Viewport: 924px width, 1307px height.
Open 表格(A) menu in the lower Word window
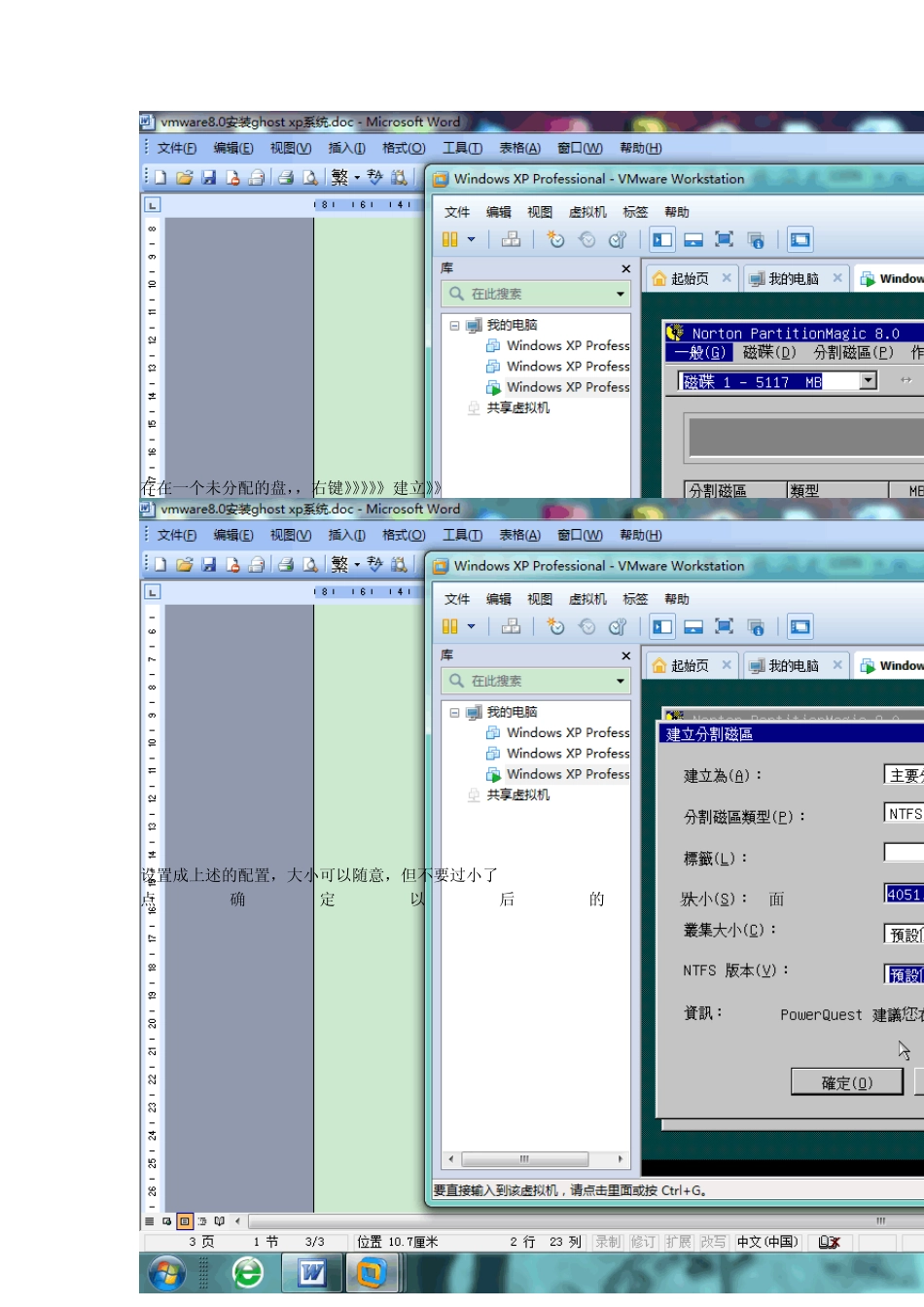point(519,535)
